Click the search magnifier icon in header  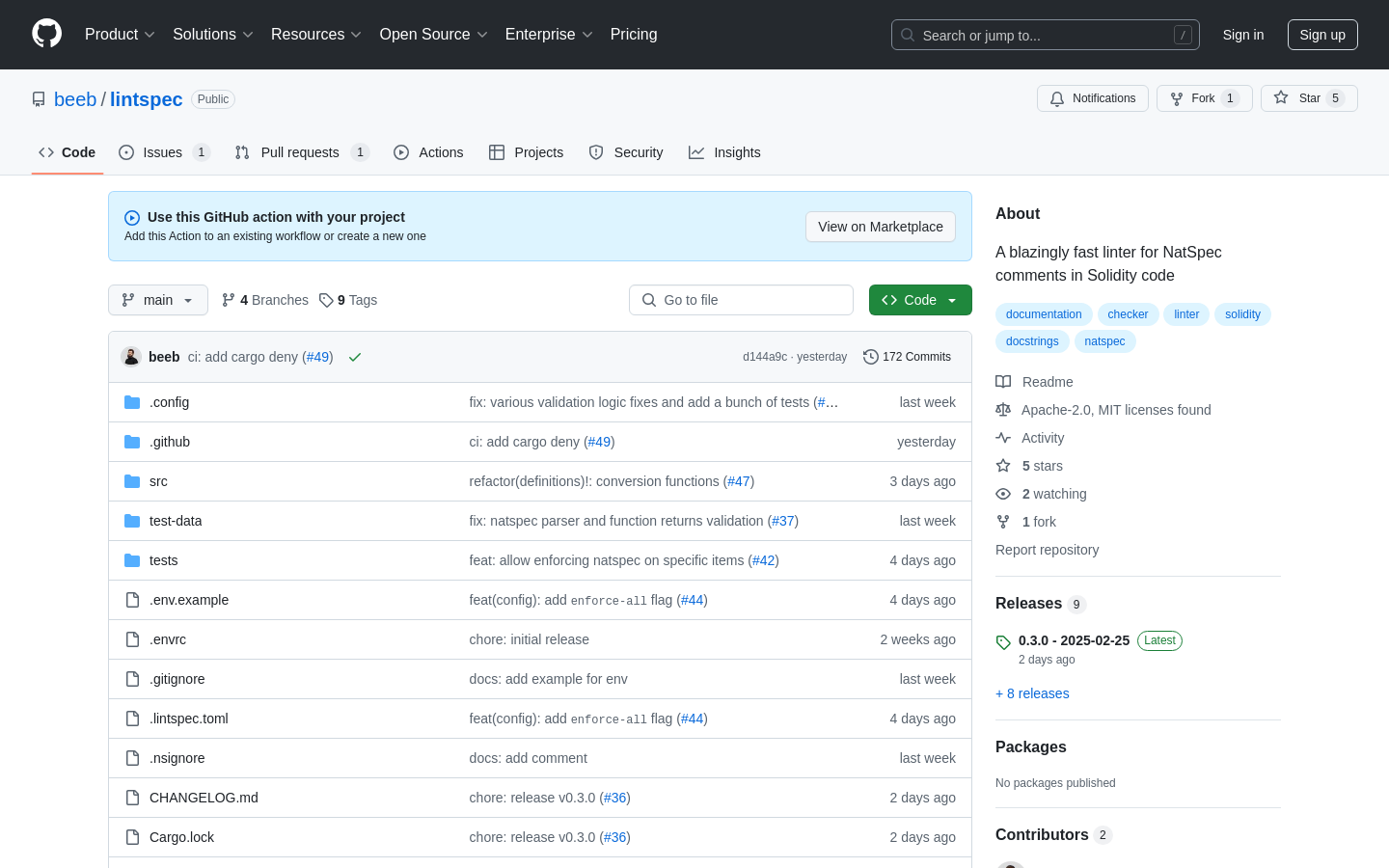pos(908,35)
